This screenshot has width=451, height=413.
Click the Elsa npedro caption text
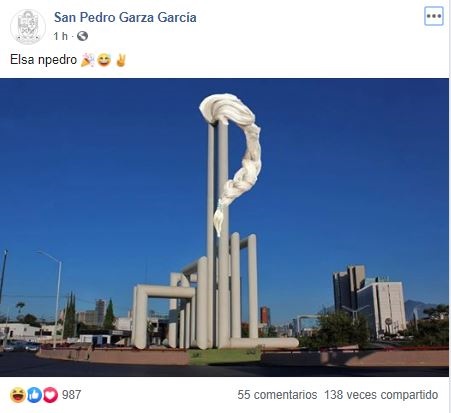click(x=44, y=60)
